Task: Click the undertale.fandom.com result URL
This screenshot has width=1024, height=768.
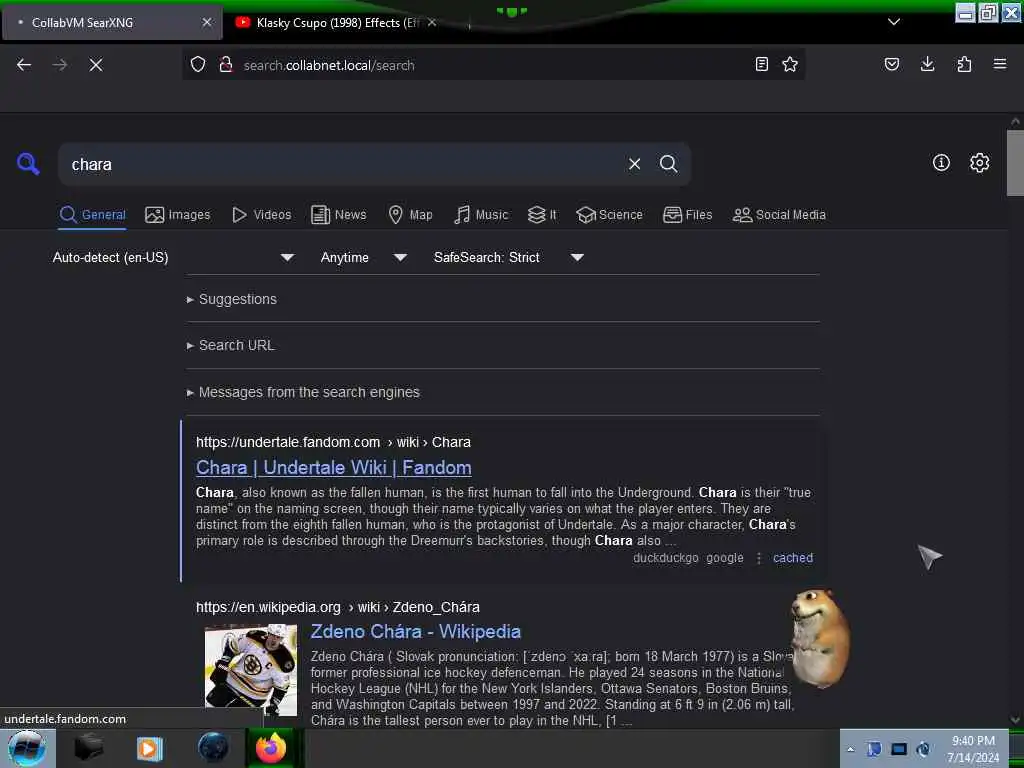Action: [x=333, y=442]
